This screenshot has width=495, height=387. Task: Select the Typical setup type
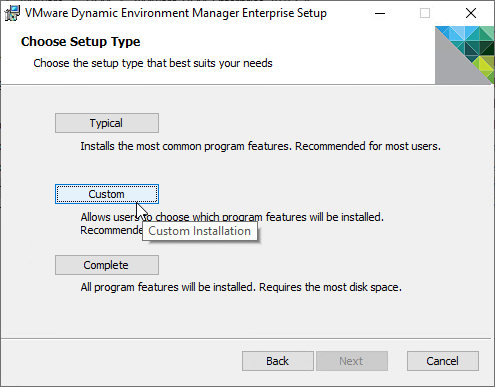tap(107, 123)
